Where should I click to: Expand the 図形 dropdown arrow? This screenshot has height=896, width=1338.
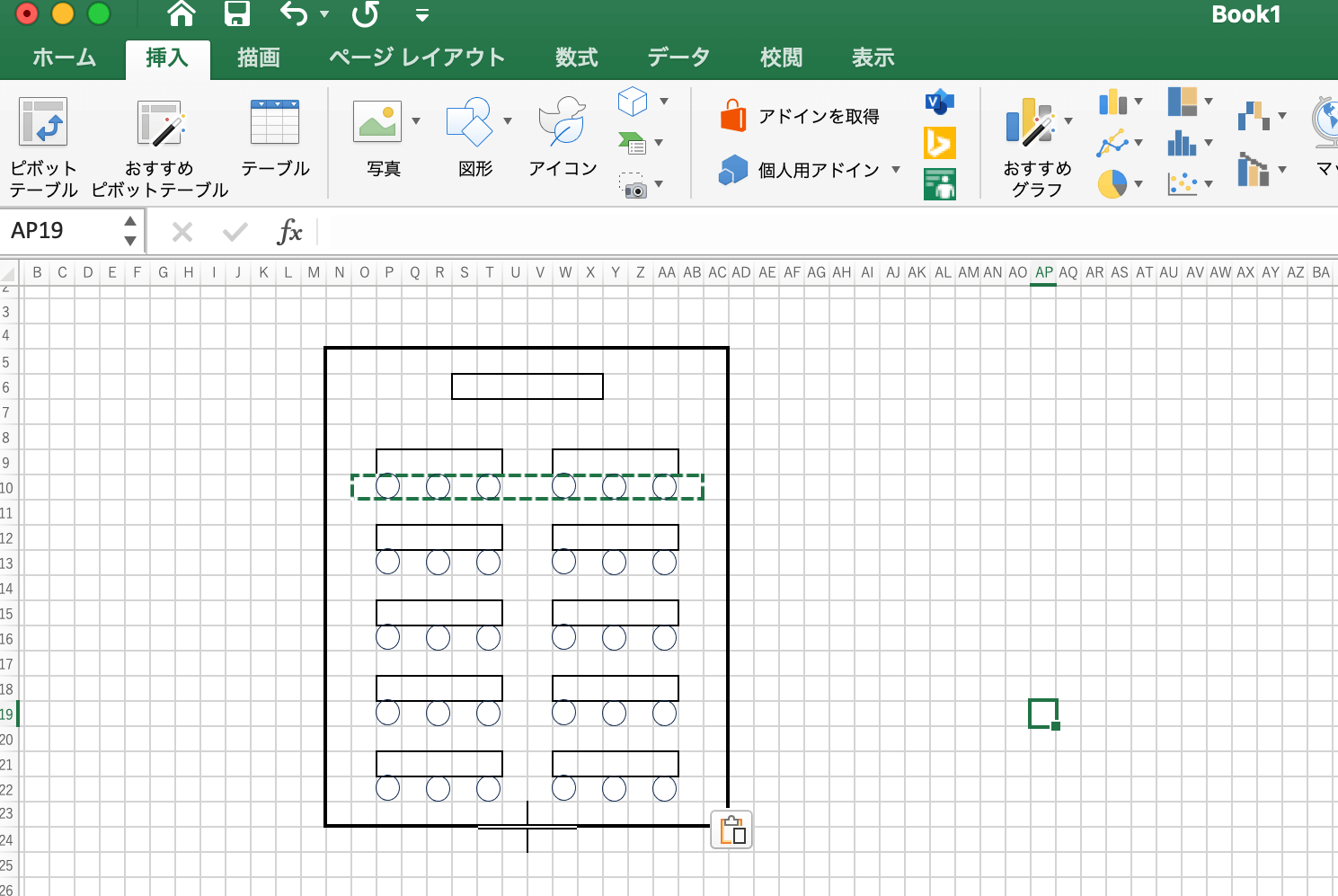(x=508, y=121)
